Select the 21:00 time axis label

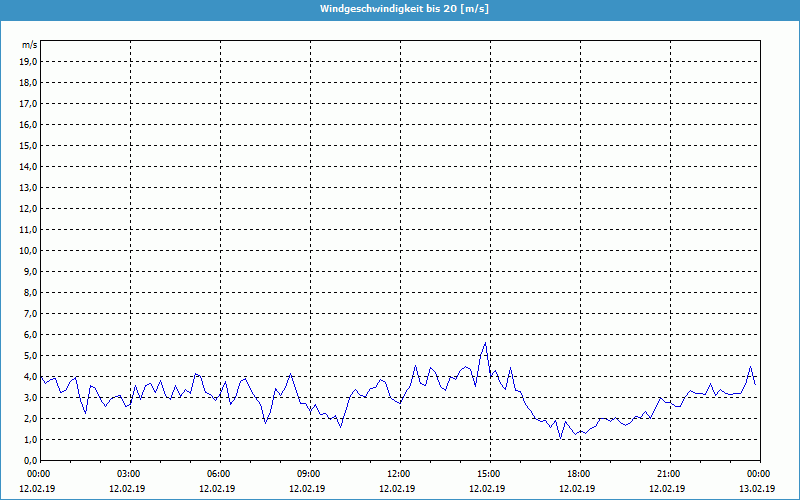pyautogui.click(x=669, y=474)
